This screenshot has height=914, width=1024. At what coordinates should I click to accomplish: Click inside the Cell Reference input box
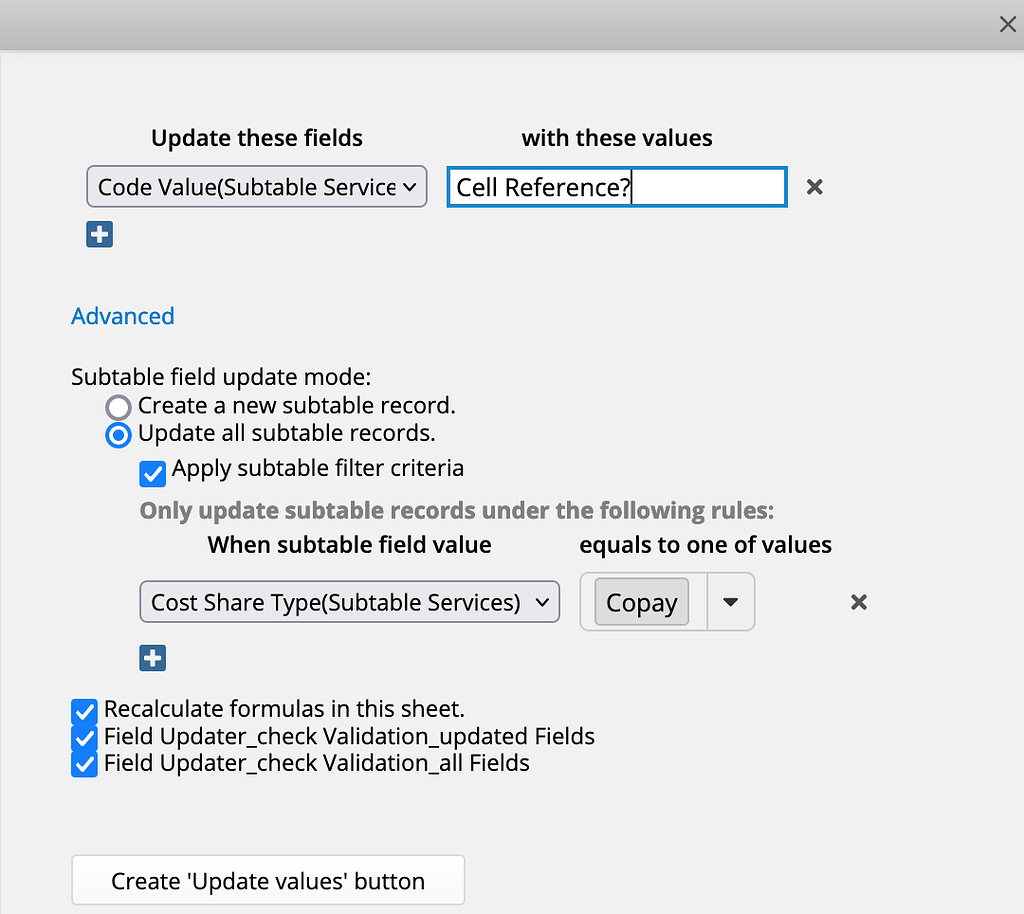point(616,187)
